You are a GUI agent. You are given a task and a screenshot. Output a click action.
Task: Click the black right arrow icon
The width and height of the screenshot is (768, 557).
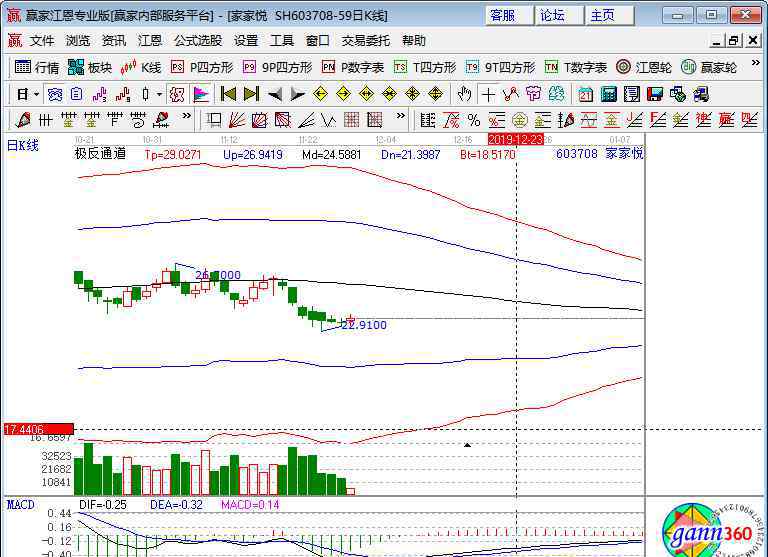[297, 94]
